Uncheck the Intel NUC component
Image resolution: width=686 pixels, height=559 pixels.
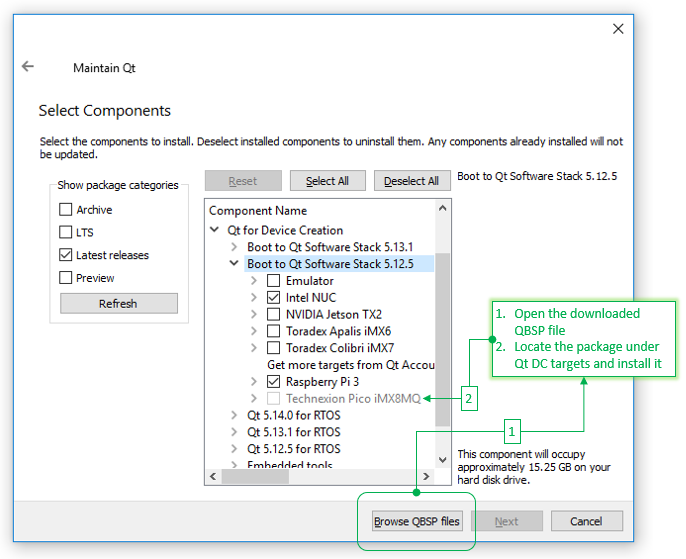pos(274,298)
